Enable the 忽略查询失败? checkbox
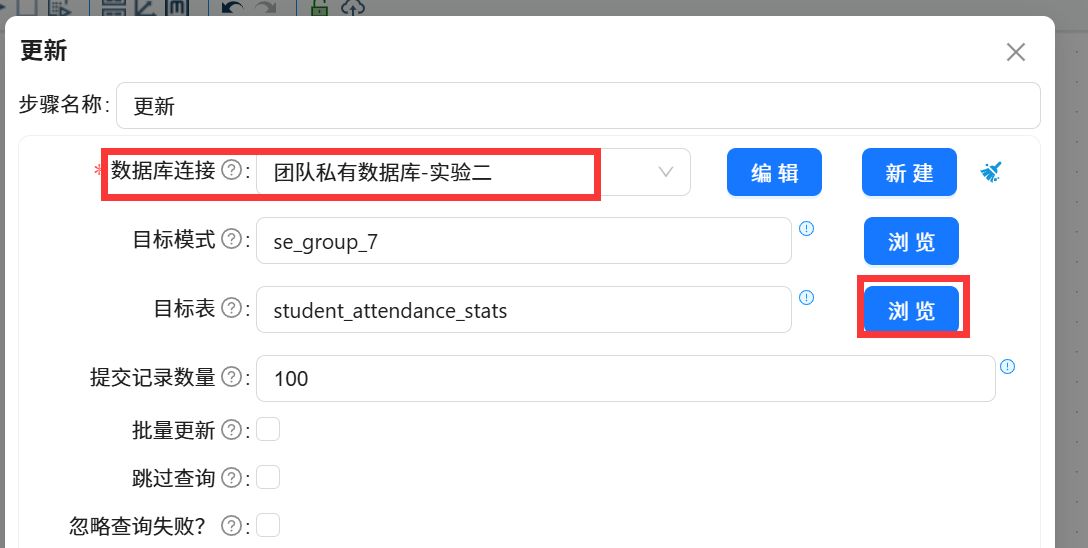 [x=268, y=525]
